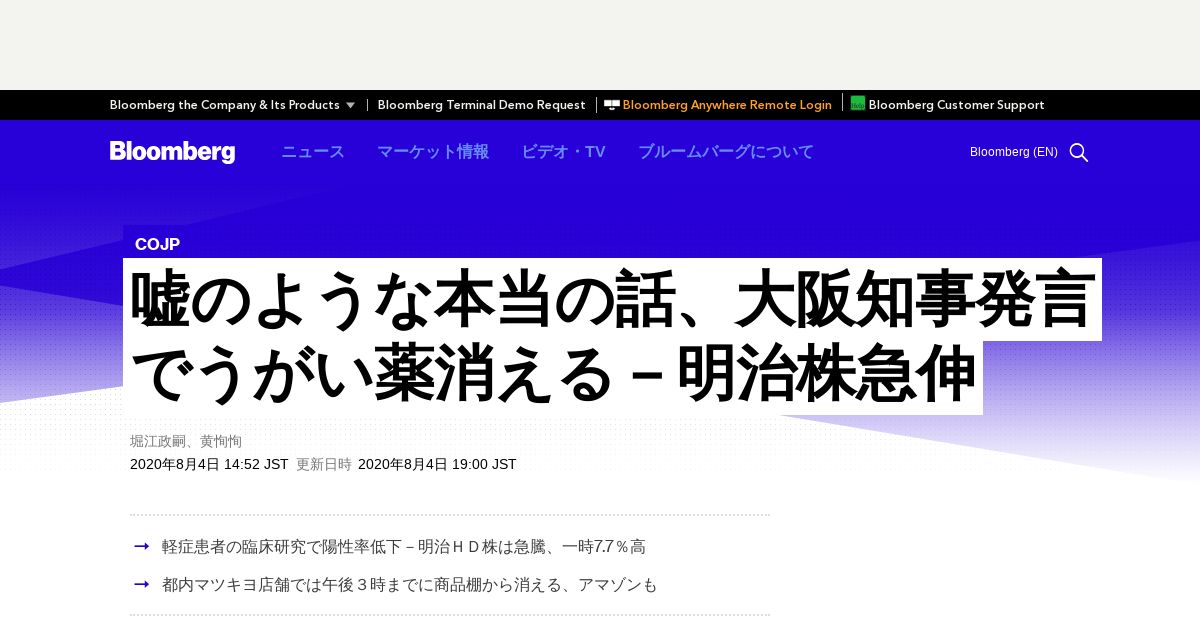Open the マーケット情報 menu

click(433, 152)
